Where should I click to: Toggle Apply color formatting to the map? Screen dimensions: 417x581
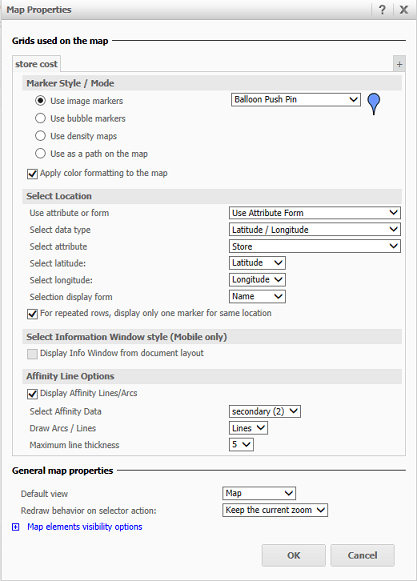[32, 173]
